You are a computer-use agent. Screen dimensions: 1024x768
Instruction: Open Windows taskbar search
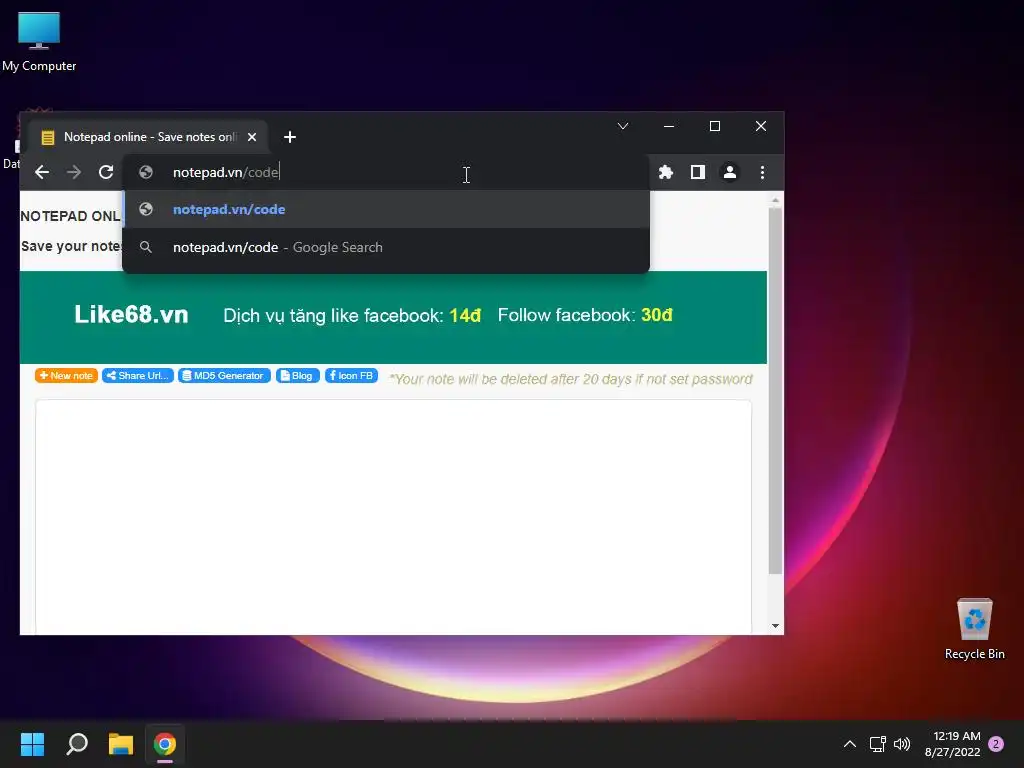coord(77,744)
